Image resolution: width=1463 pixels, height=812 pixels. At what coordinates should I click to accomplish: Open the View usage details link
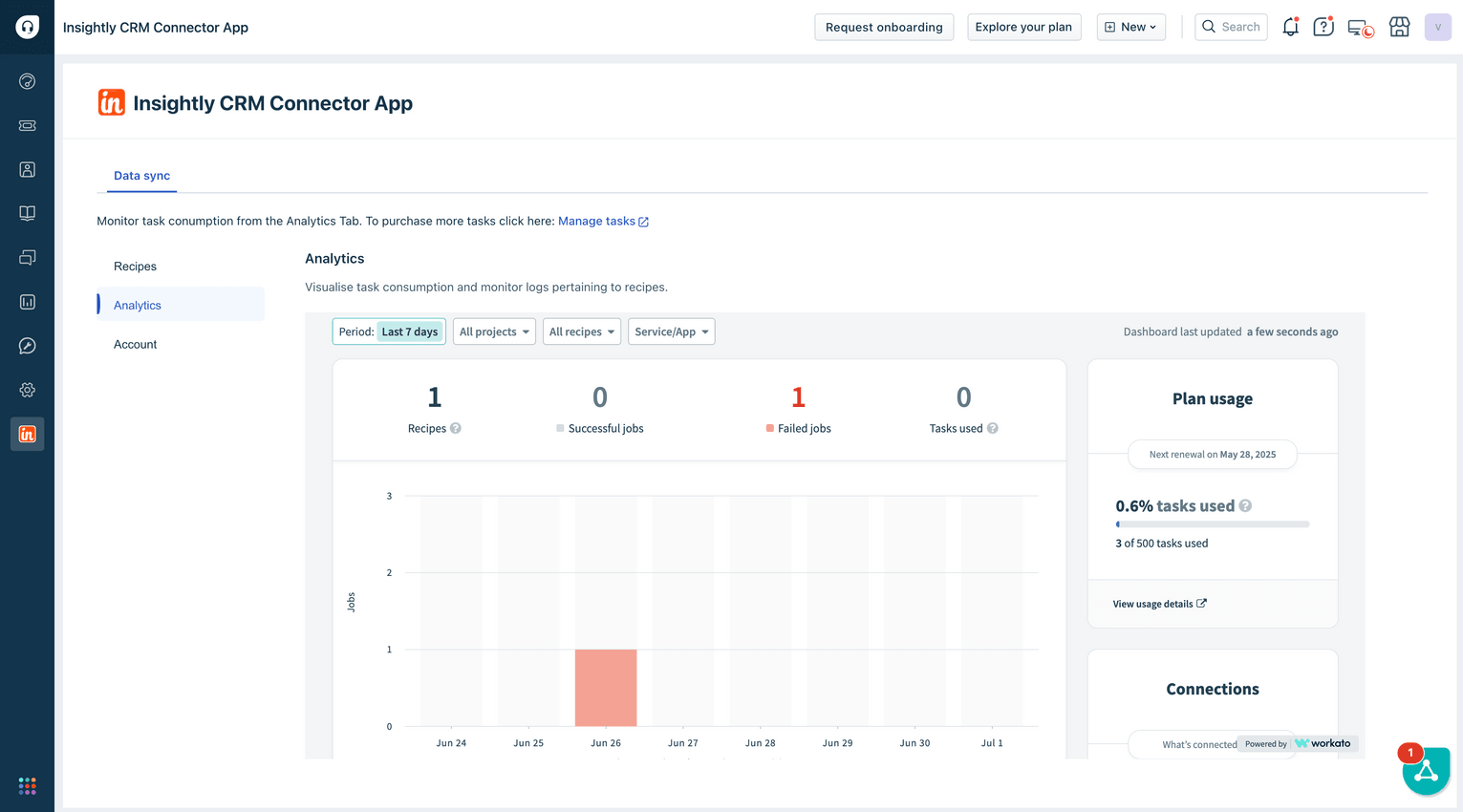tap(1159, 604)
